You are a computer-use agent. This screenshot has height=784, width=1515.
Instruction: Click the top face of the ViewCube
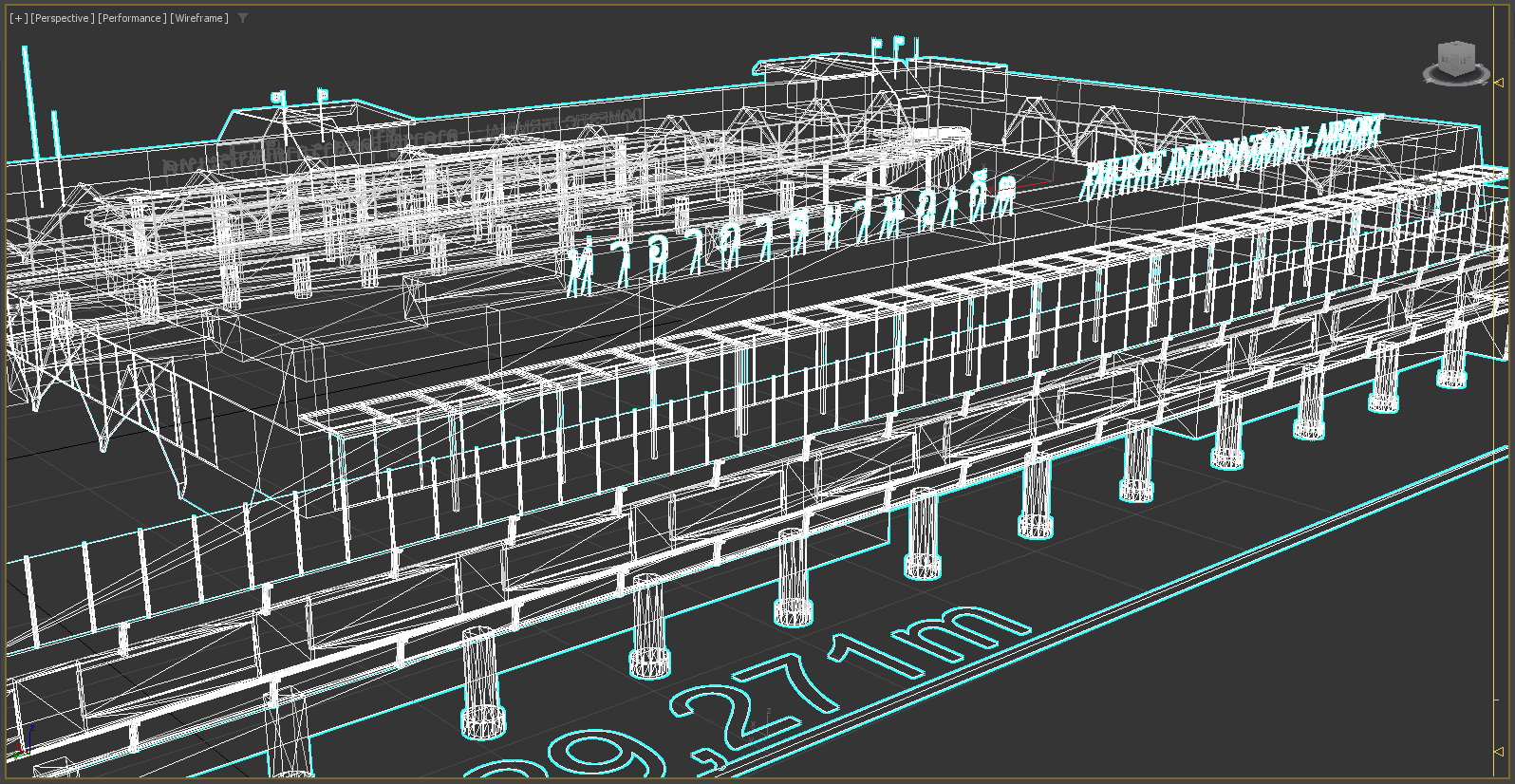pos(1457,46)
